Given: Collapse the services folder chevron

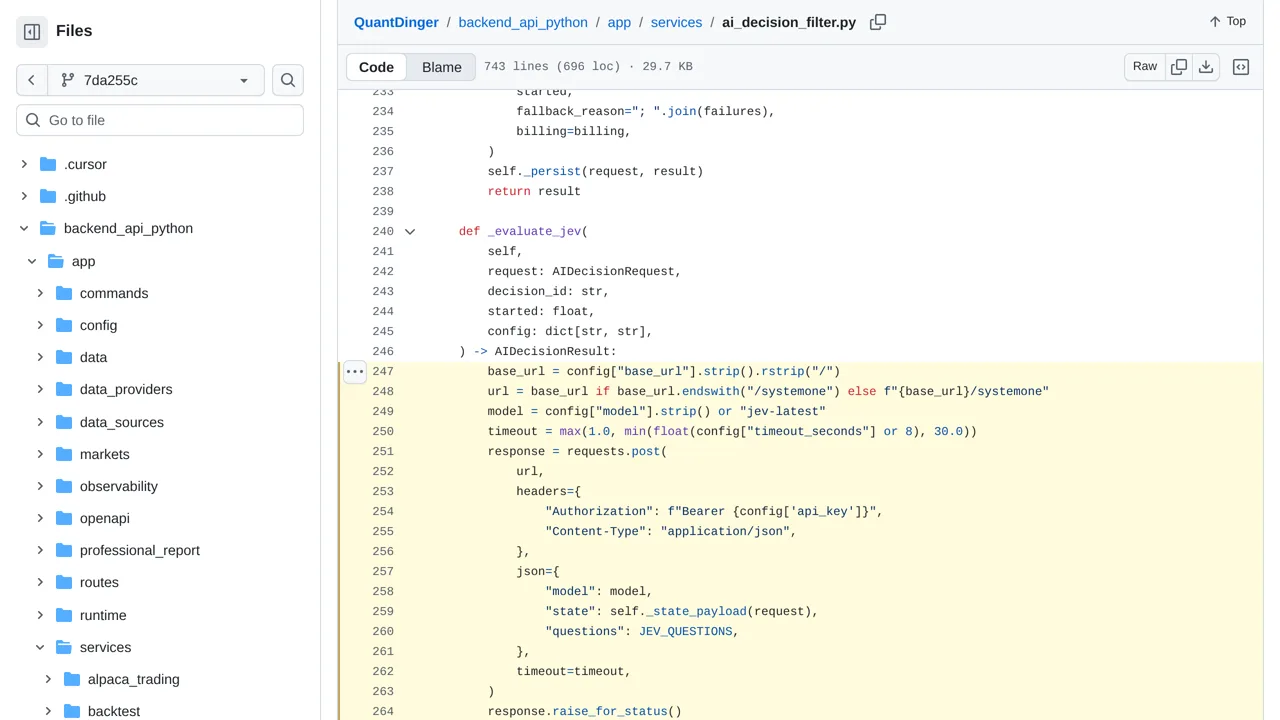Looking at the screenshot, I should (x=40, y=647).
